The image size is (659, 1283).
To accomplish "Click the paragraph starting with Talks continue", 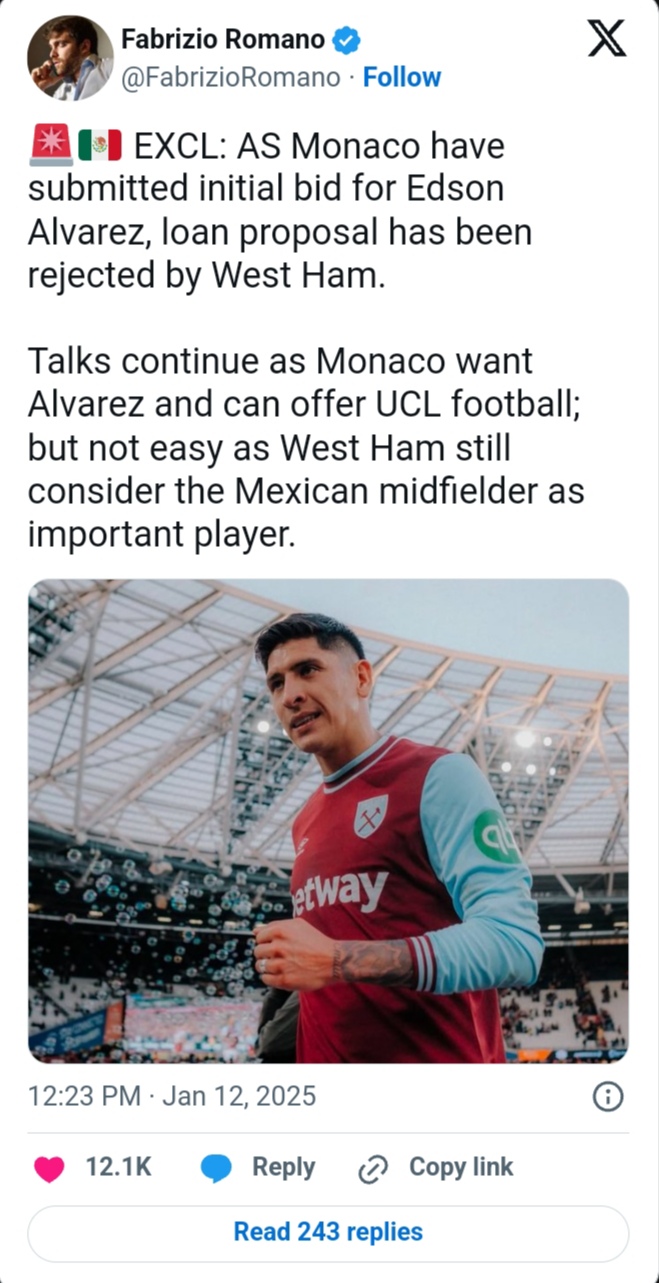I will [x=305, y=447].
